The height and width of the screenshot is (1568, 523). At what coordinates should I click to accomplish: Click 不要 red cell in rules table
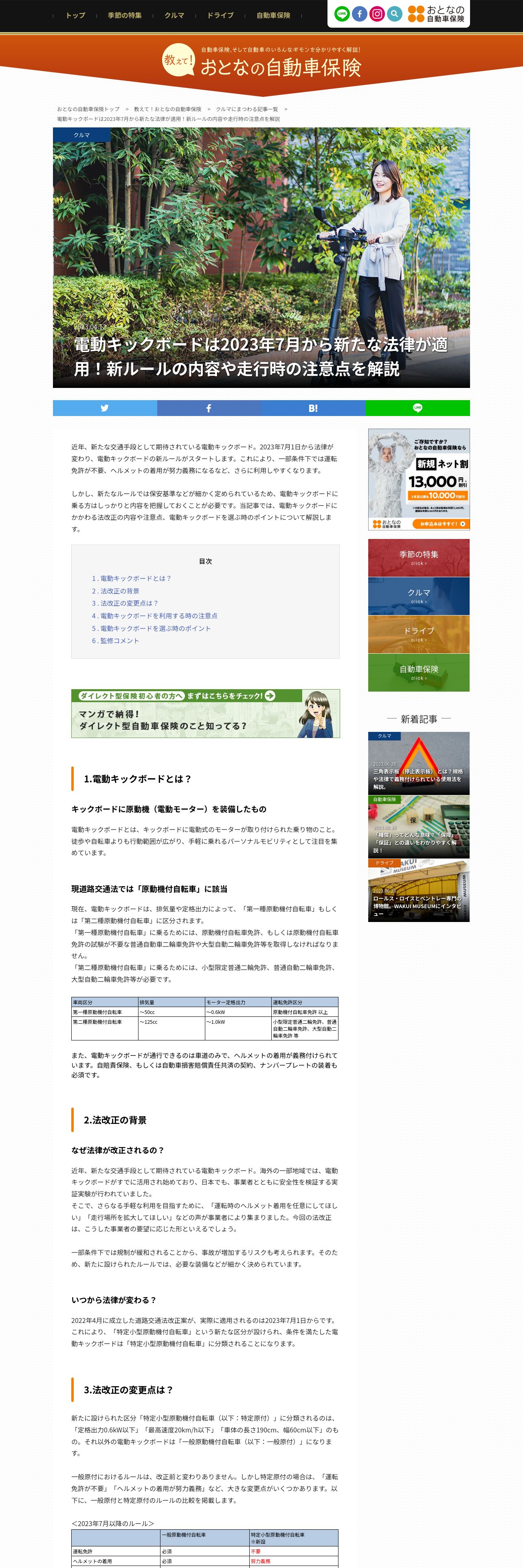tap(294, 1552)
